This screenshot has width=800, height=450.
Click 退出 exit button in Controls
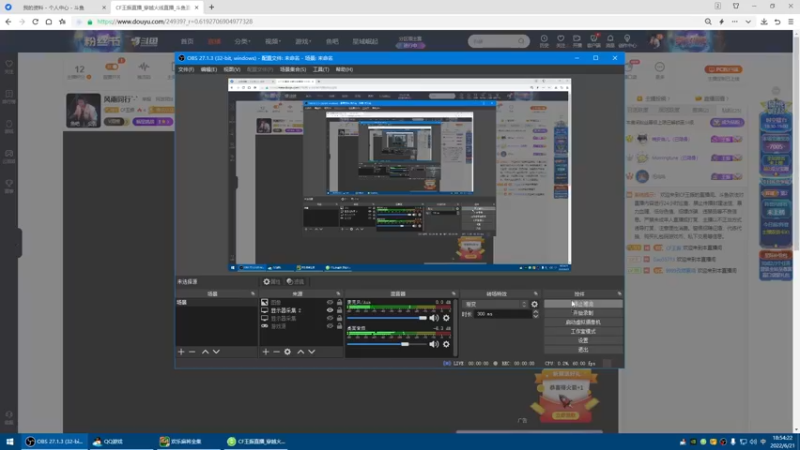pos(583,350)
